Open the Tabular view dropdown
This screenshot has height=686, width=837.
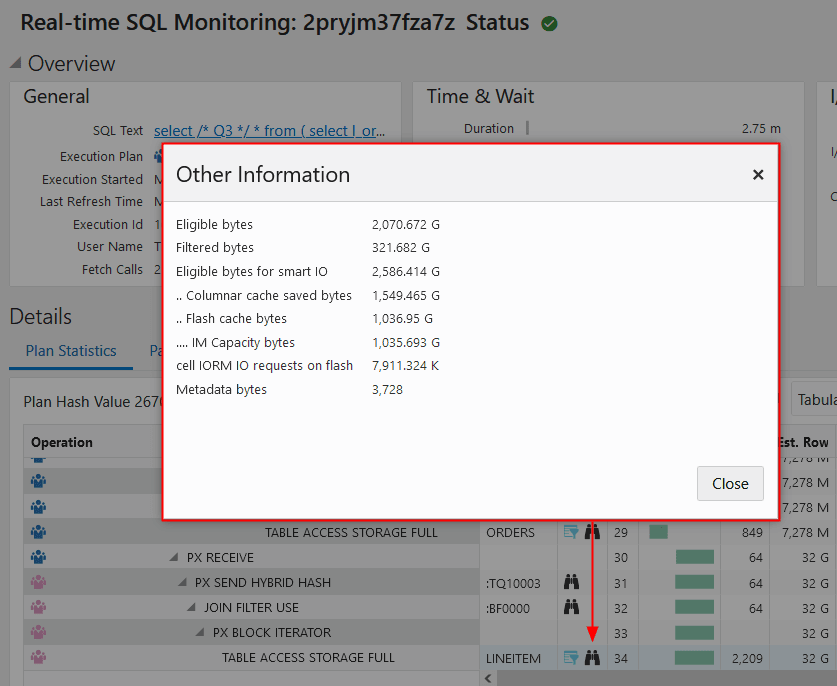pos(820,398)
